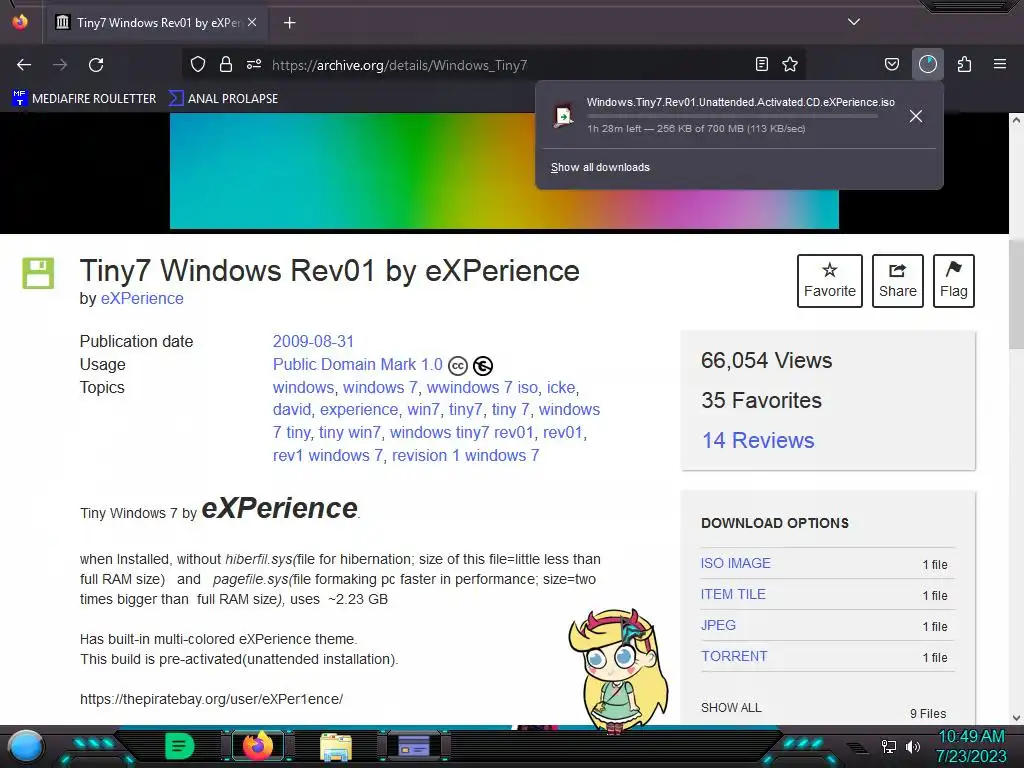Open the 'win7' topic link
Image resolution: width=1024 pixels, height=768 pixels.
click(423, 409)
